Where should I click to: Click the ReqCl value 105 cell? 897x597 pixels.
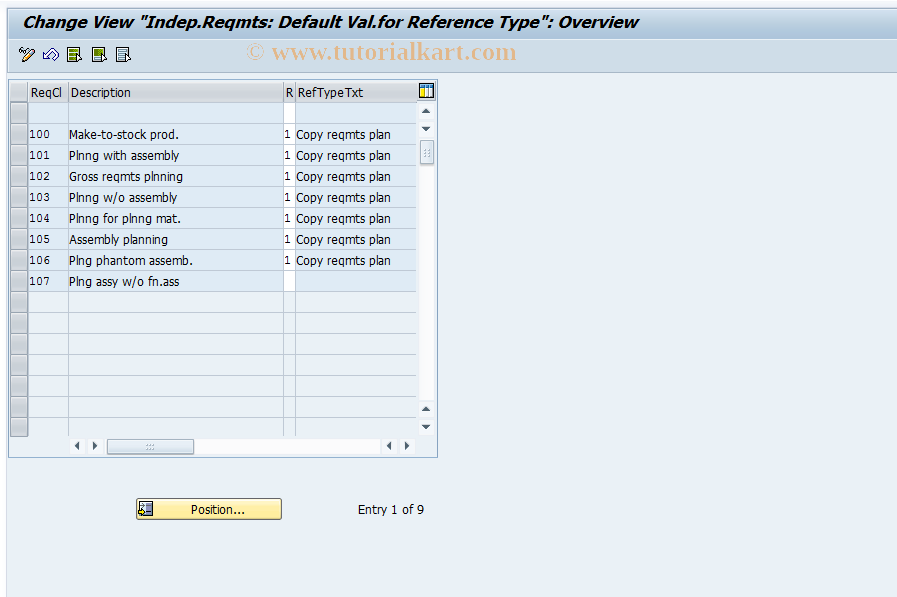48,239
